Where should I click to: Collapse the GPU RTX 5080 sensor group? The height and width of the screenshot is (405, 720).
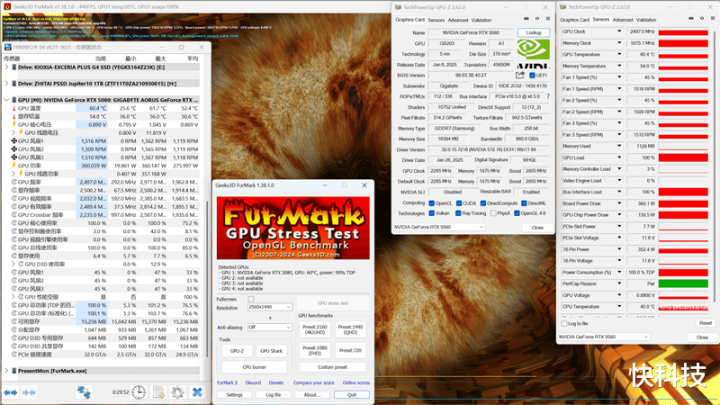point(6,100)
